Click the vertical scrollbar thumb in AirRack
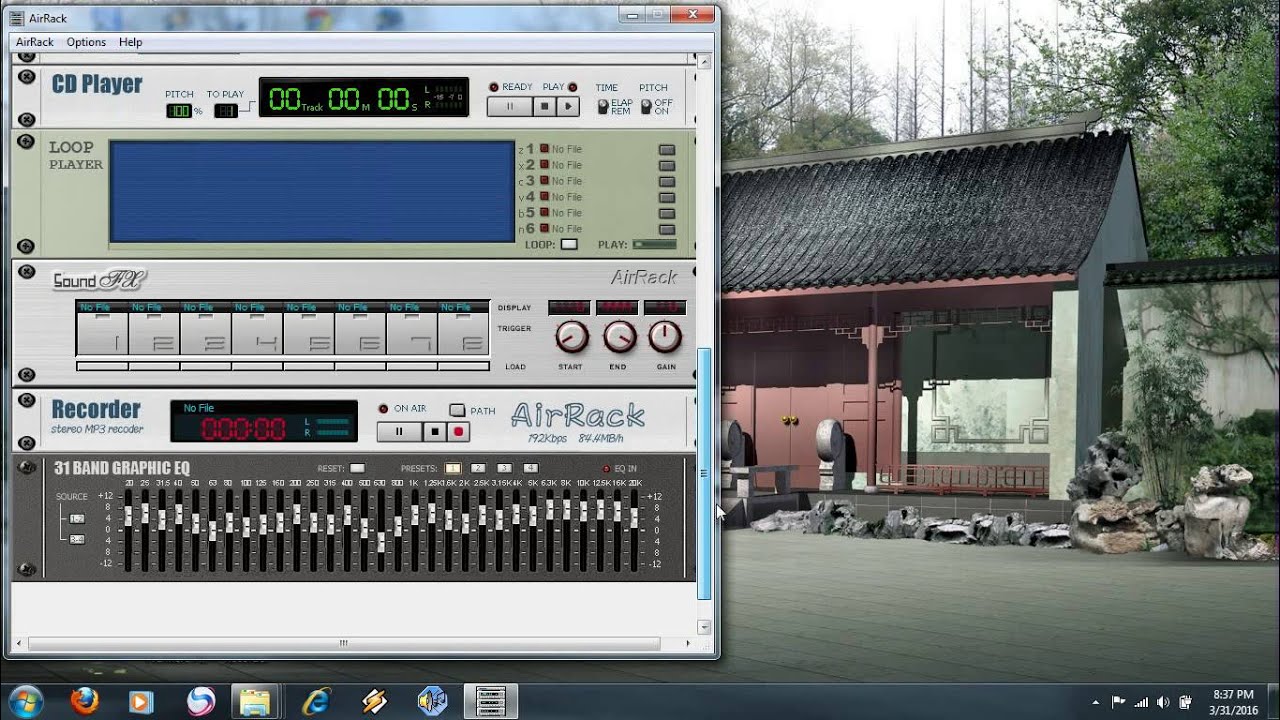 click(x=704, y=473)
